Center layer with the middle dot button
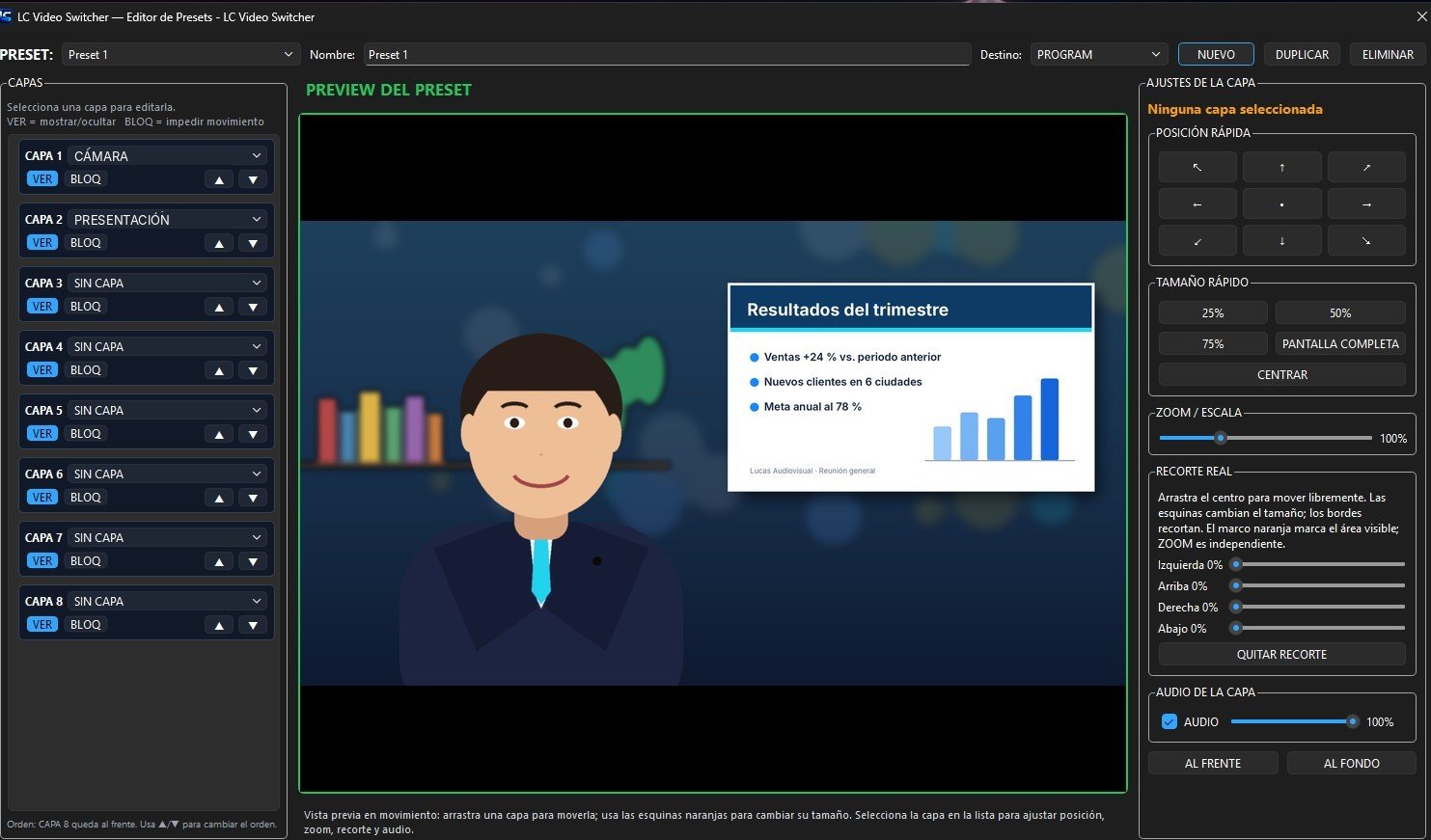 point(1281,204)
